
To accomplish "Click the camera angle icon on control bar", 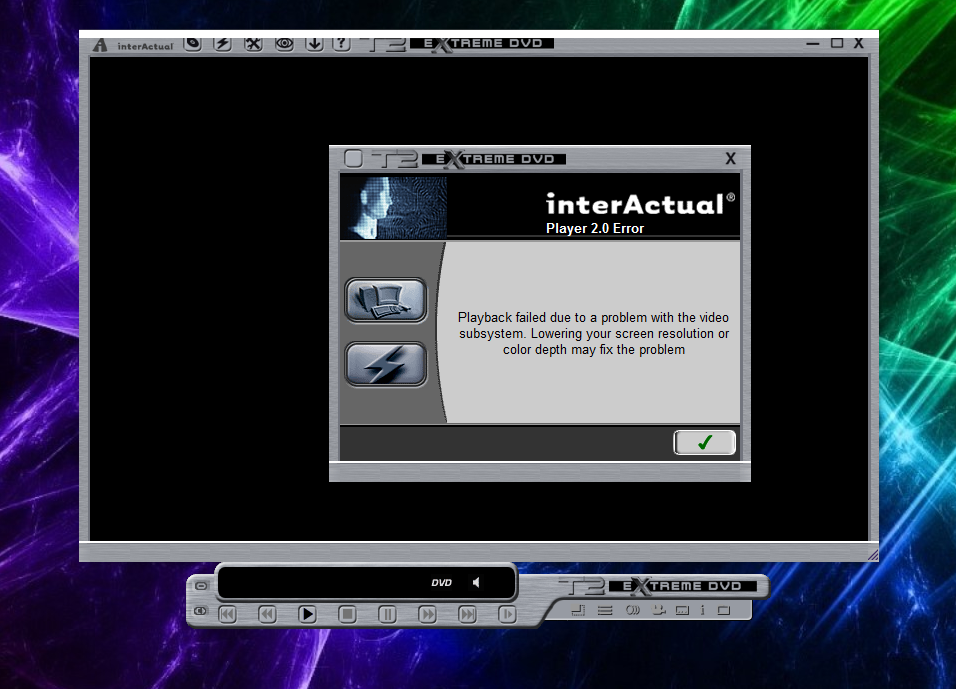I will point(658,610).
